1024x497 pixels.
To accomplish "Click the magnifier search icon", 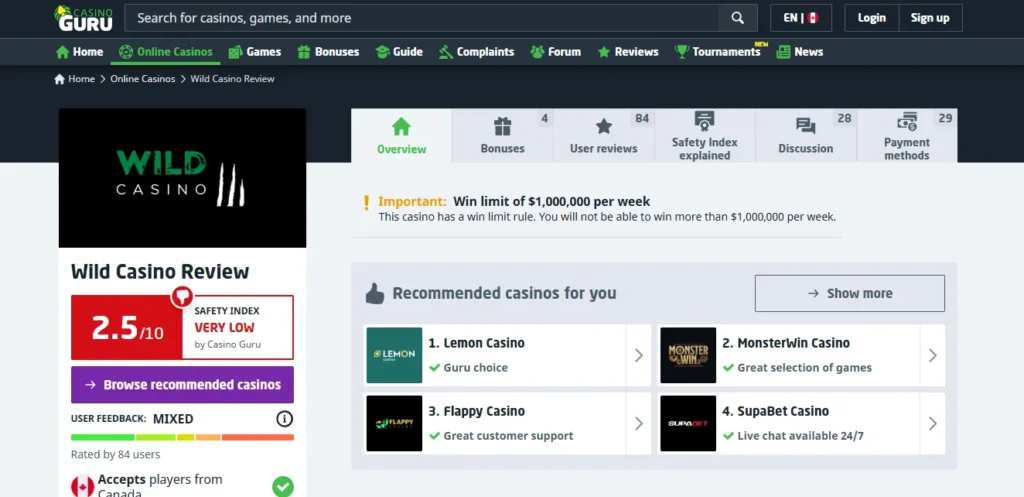I will [737, 18].
